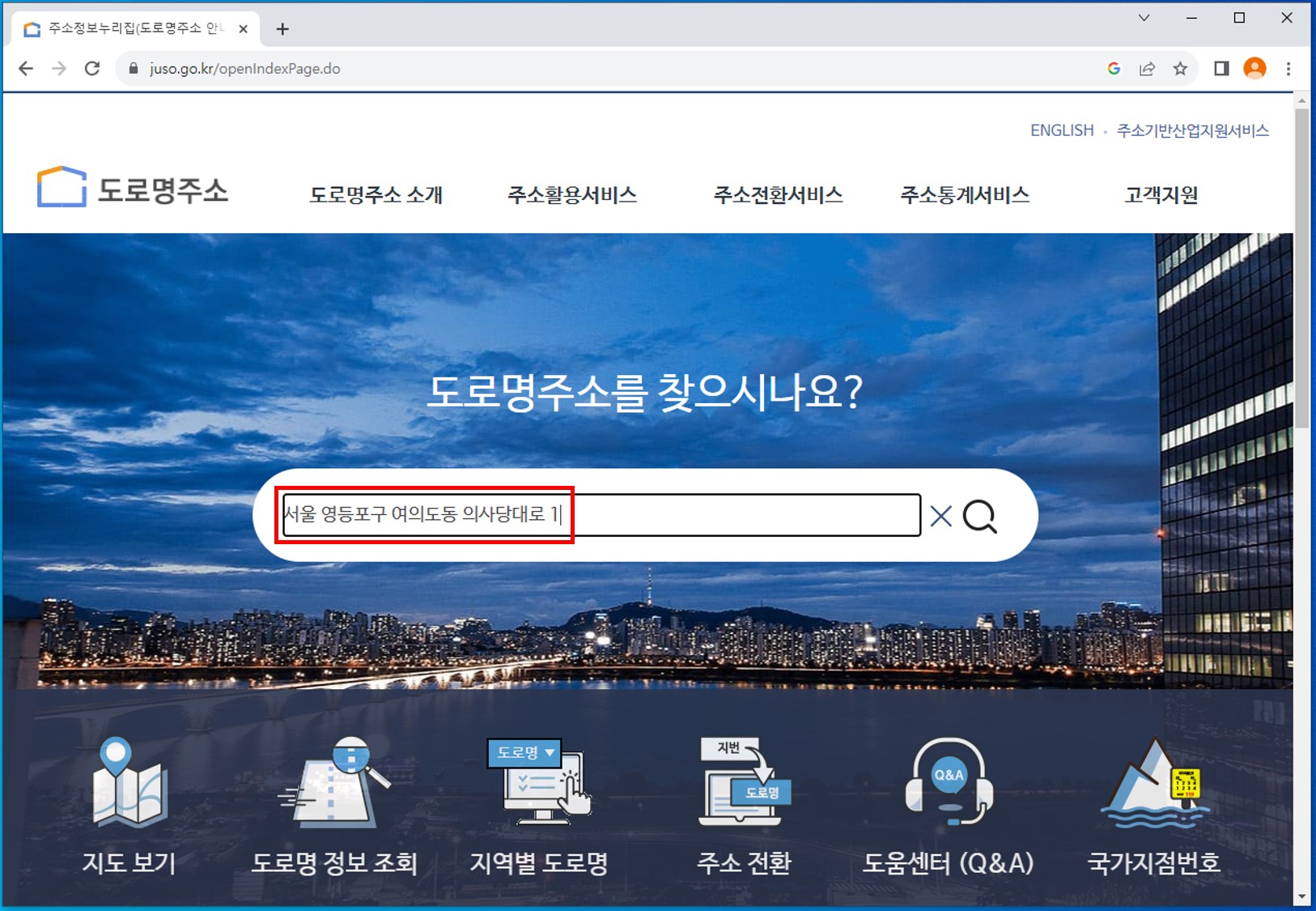This screenshot has height=911, width=1316.
Task: Open 주소기반산업지원서비스 link
Action: [x=1193, y=130]
